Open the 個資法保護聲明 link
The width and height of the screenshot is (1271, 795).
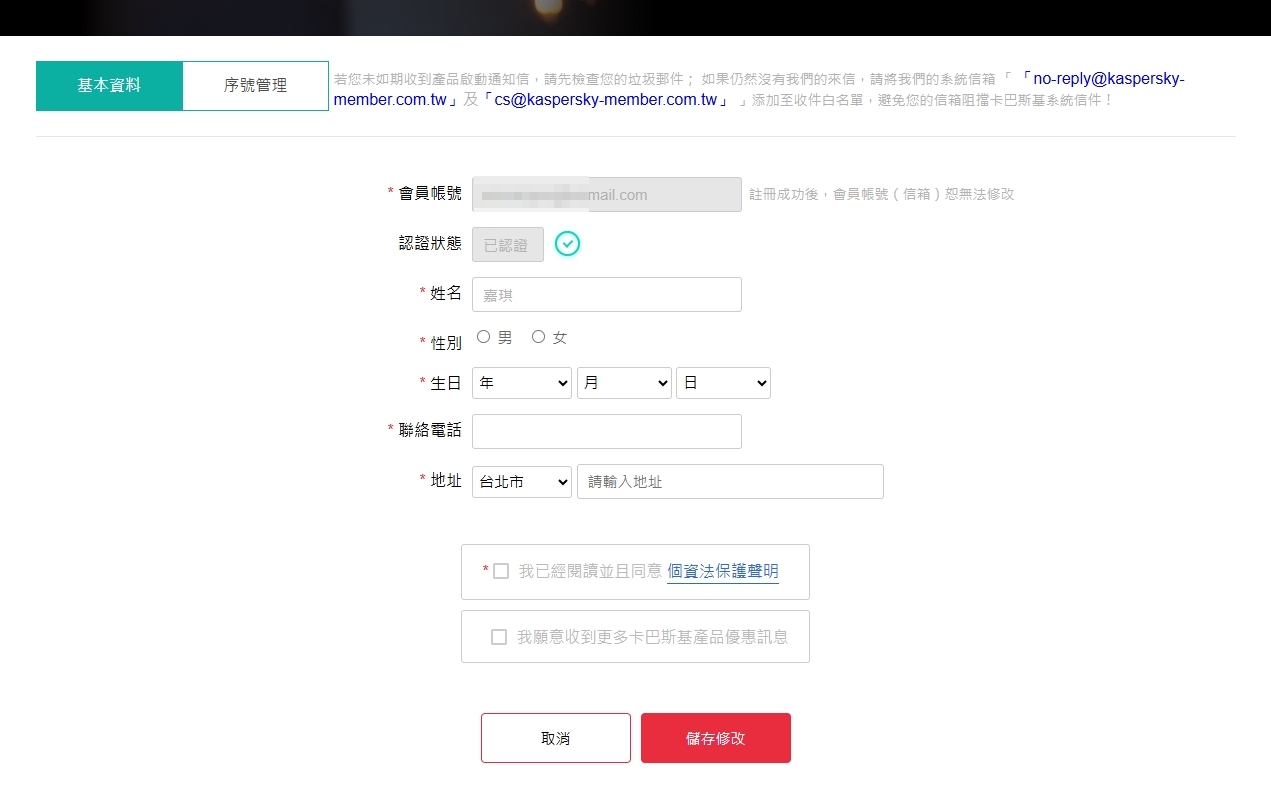click(x=722, y=571)
